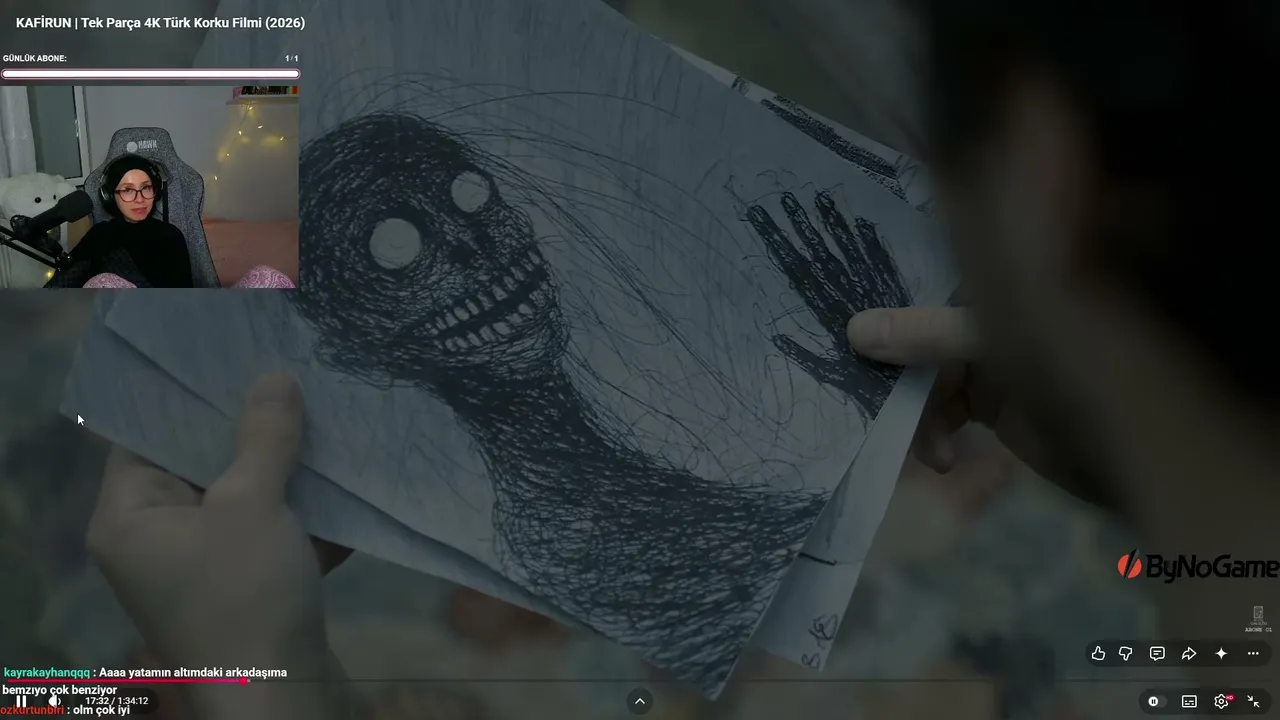Toggle subtitles/closed captions
The height and width of the screenshot is (720, 1280).
[1189, 701]
